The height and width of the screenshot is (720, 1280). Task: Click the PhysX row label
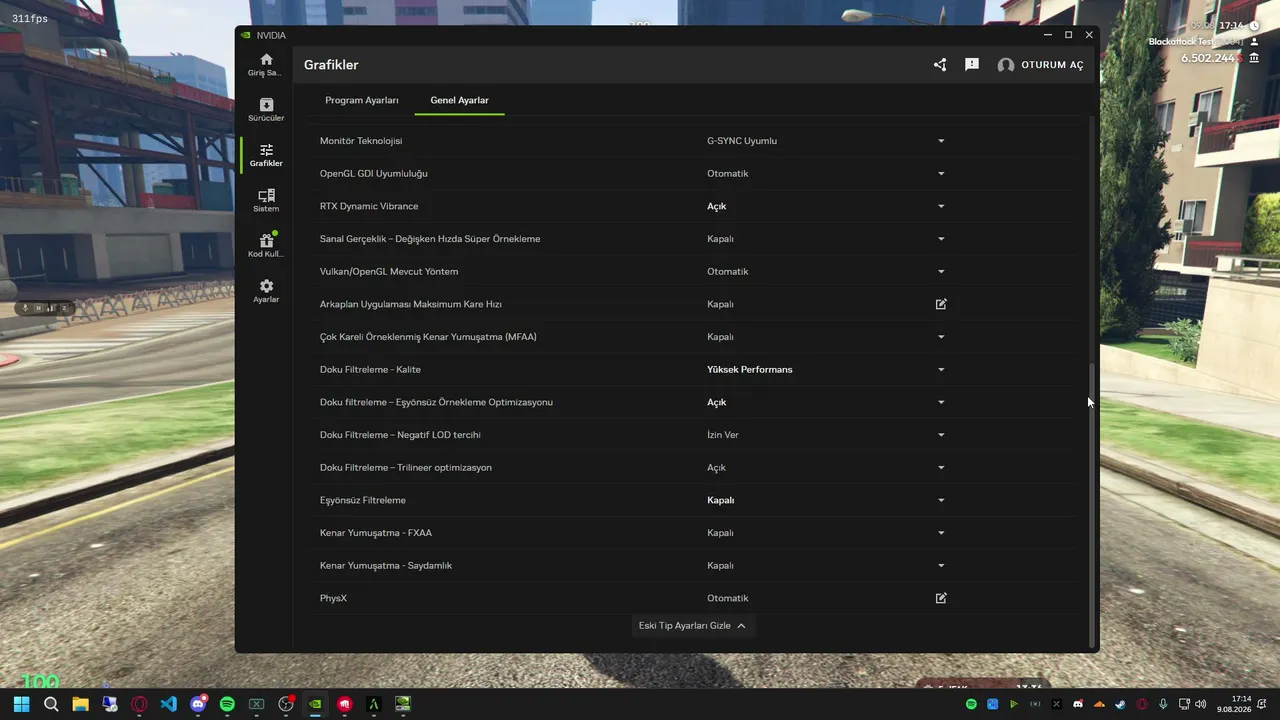pyautogui.click(x=333, y=598)
